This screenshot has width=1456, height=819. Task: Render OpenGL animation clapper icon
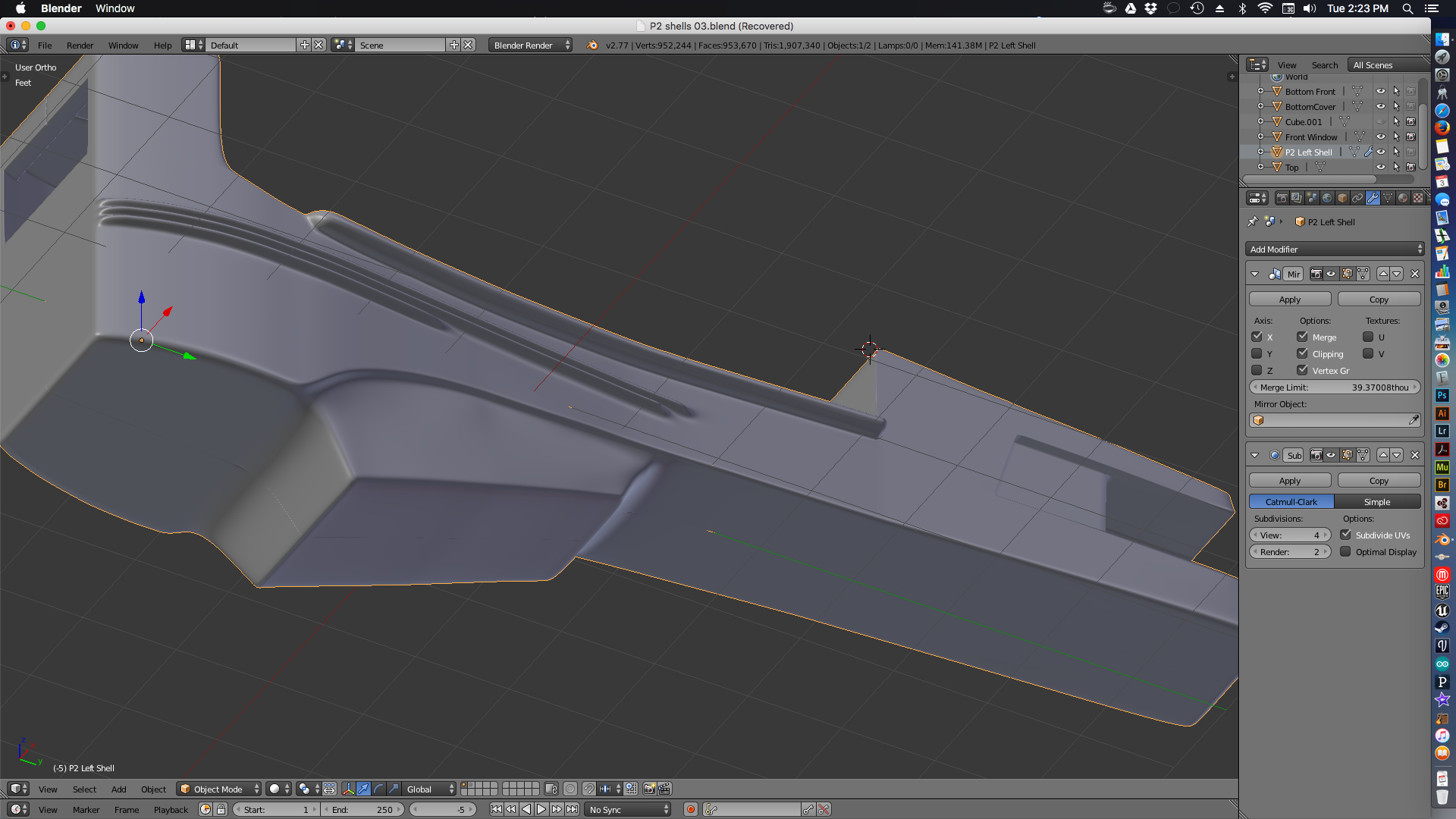664,789
